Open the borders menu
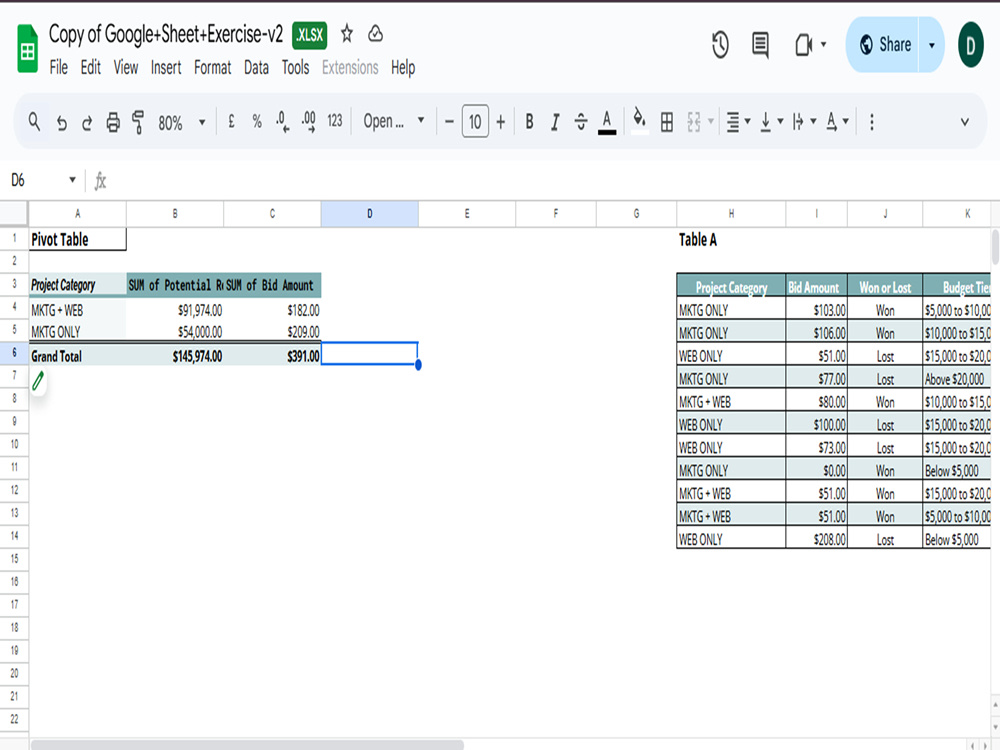 click(666, 121)
